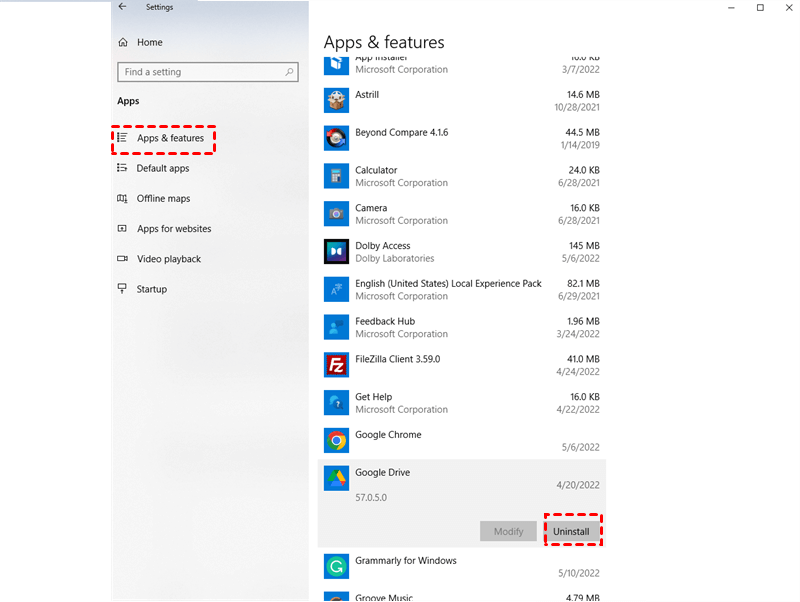Maximize the Settings window
Screen dimensions: 800x602
pyautogui.click(x=760, y=8)
